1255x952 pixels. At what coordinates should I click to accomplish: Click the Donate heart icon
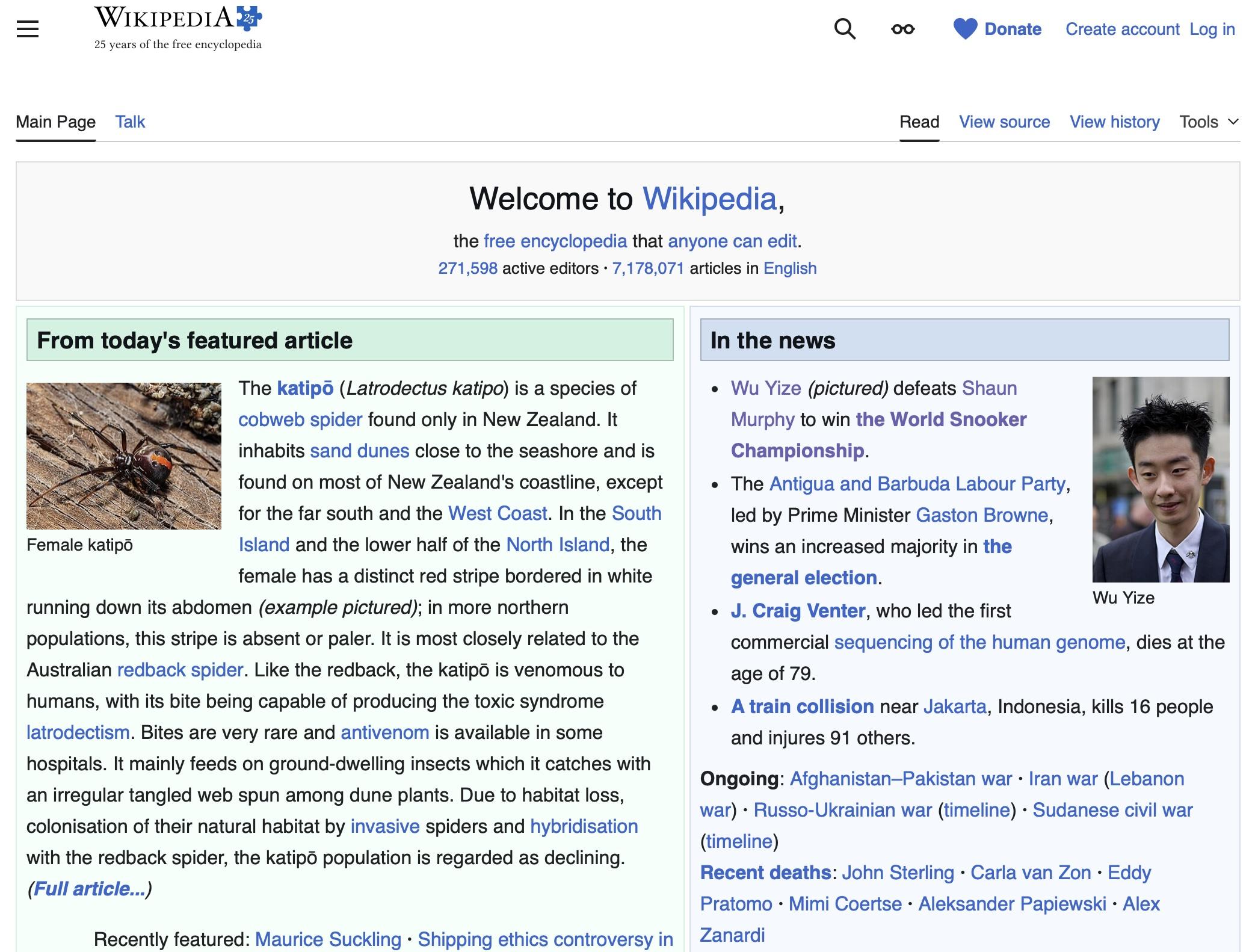pyautogui.click(x=965, y=29)
